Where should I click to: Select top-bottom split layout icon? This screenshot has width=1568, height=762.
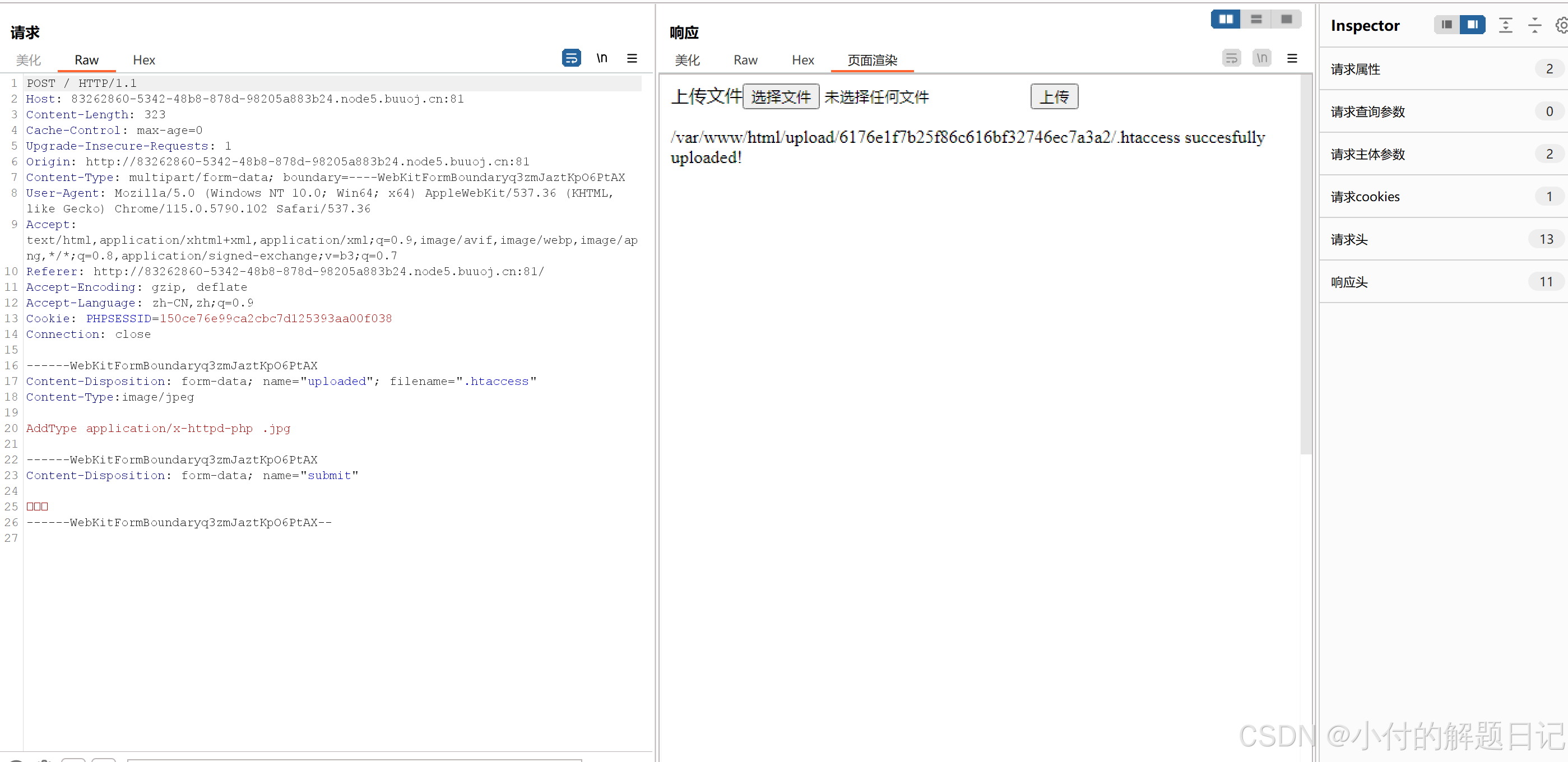click(1256, 20)
